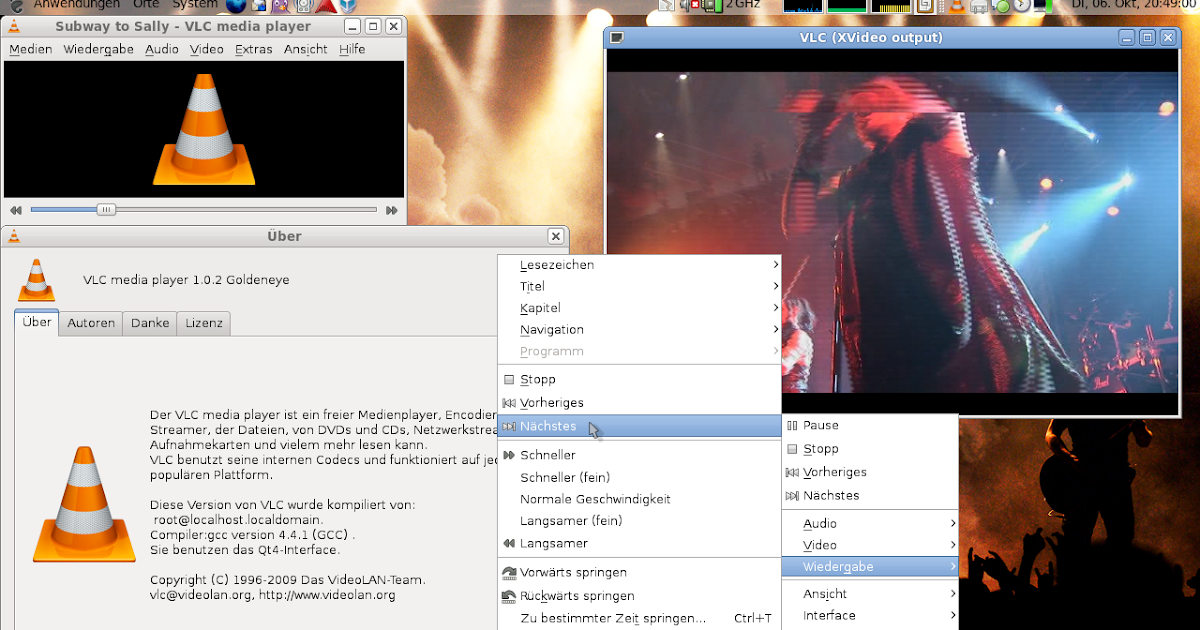The image size is (1200, 630).
Task: Switch to the Autoren tab
Action: coord(91,323)
